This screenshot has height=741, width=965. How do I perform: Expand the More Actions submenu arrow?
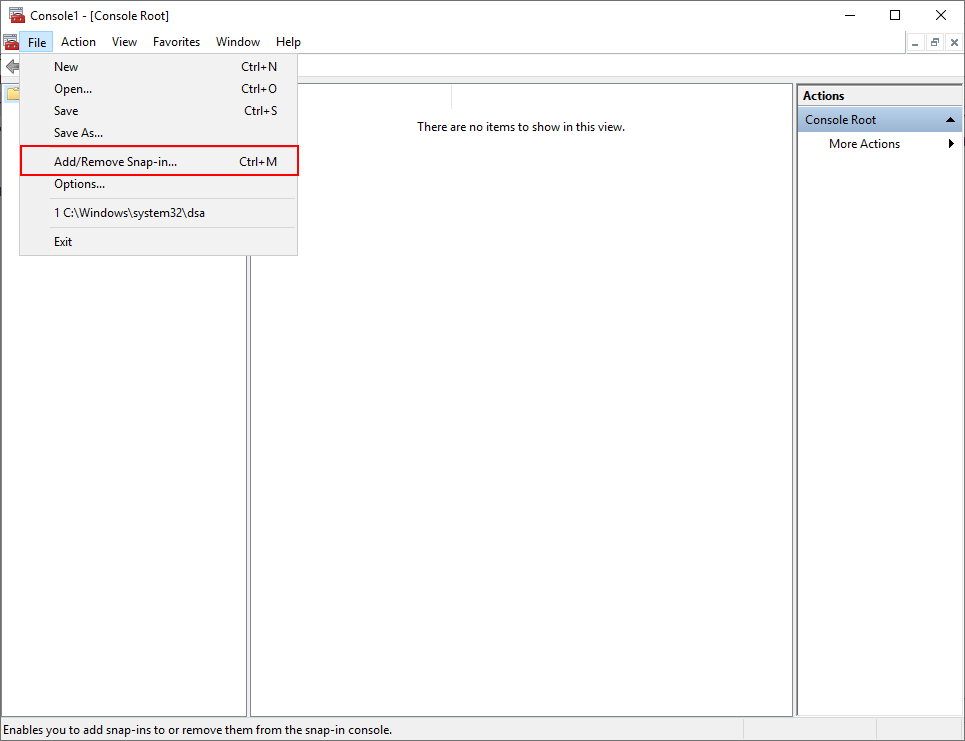[951, 143]
